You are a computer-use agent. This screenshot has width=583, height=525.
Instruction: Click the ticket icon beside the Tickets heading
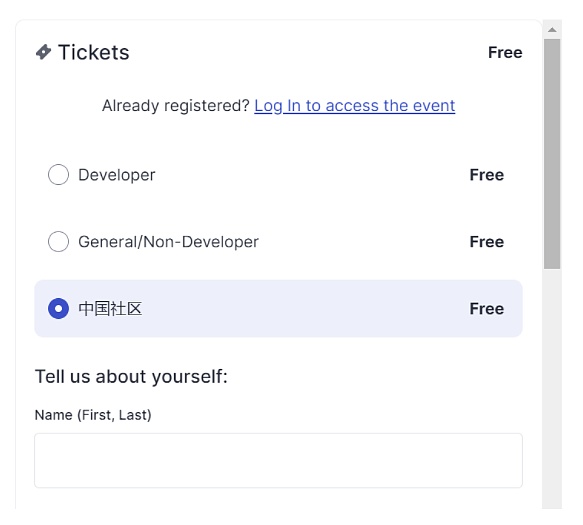tap(44, 52)
